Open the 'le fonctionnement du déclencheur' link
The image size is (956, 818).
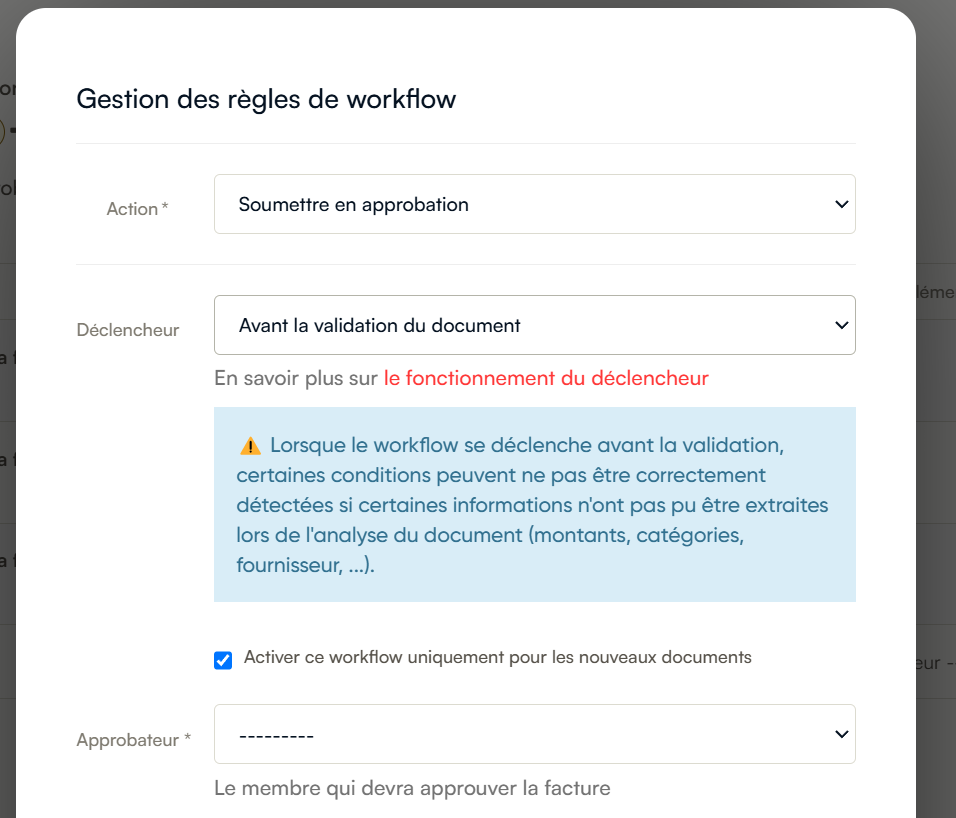[x=546, y=379]
